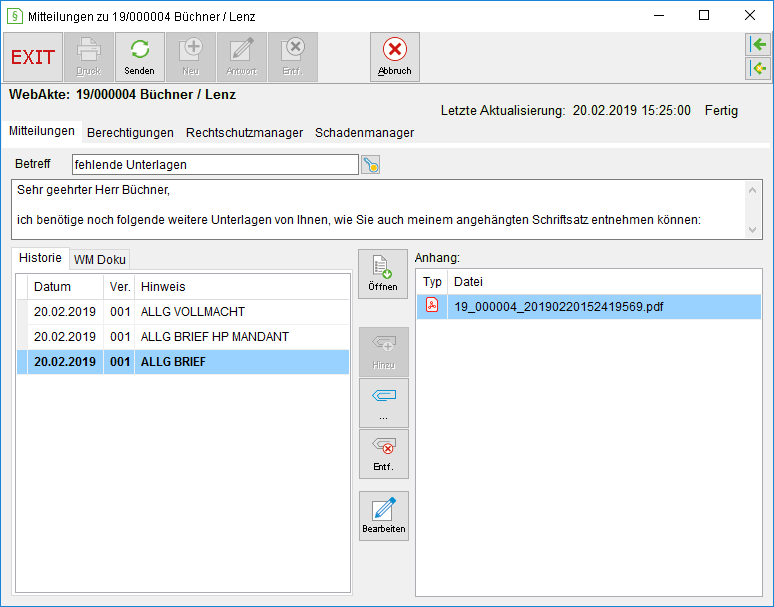Select the WM Doku tab
774x607 pixels.
pyautogui.click(x=100, y=260)
